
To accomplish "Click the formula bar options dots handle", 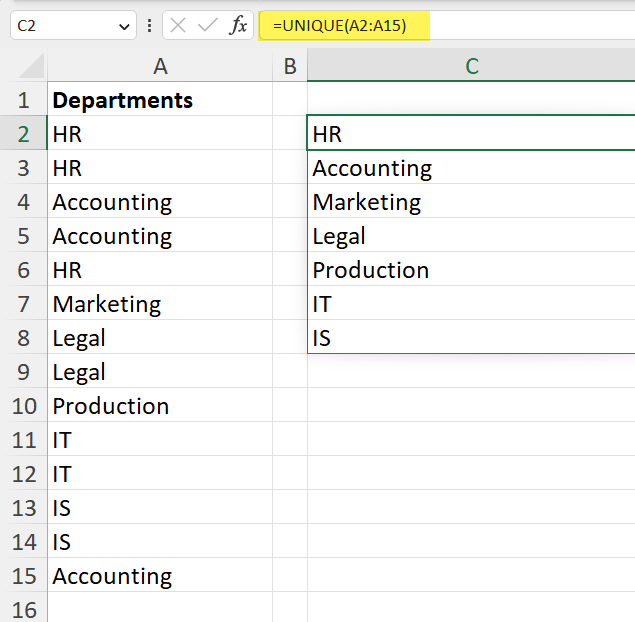I will point(149,26).
